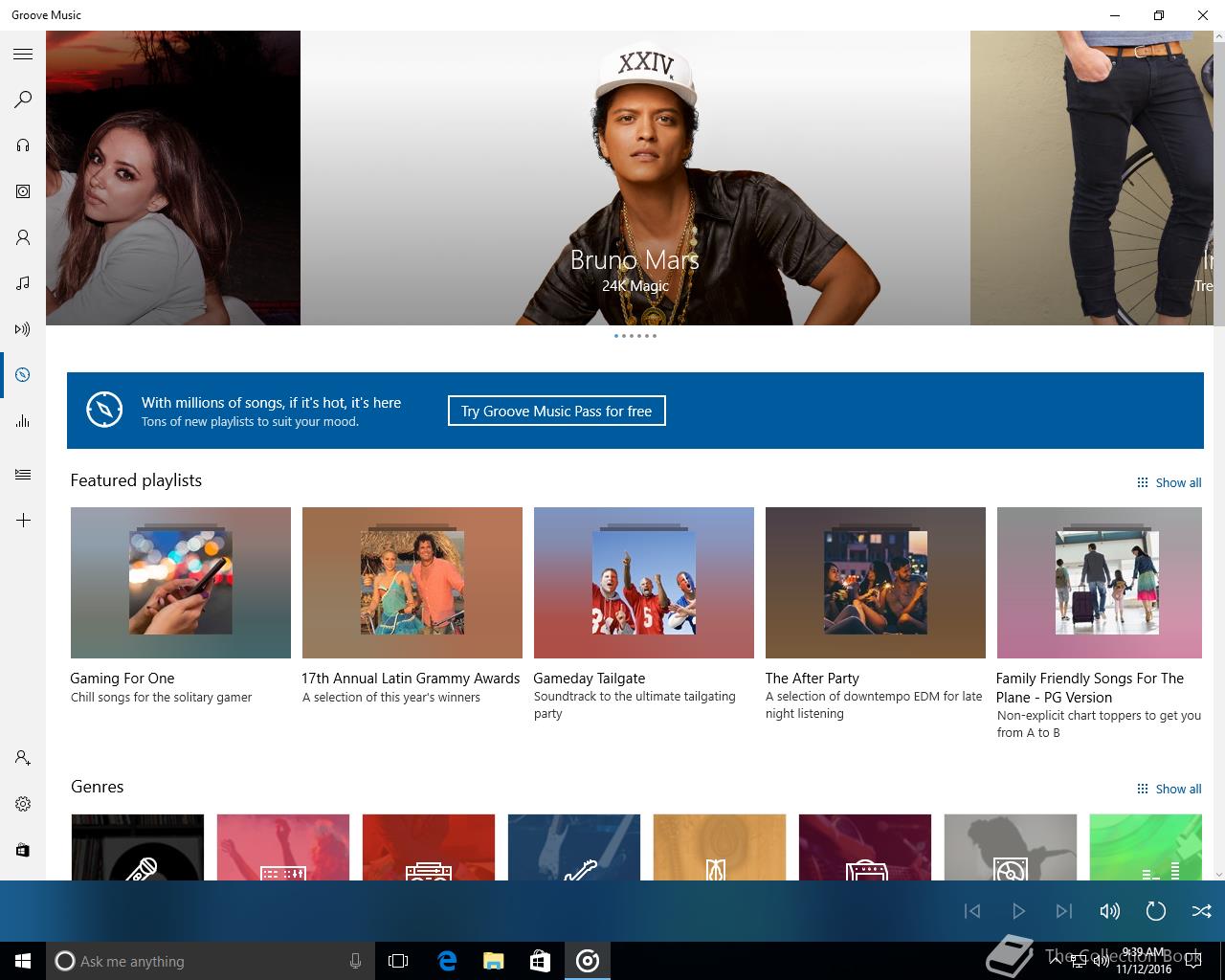Viewport: 1225px width, 980px height.
Task: Click Next track button in player bar
Action: pyautogui.click(x=1064, y=911)
